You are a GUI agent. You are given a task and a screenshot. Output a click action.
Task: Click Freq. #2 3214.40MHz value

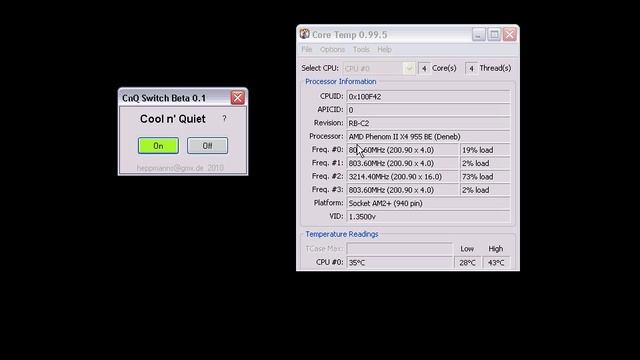(x=402, y=177)
